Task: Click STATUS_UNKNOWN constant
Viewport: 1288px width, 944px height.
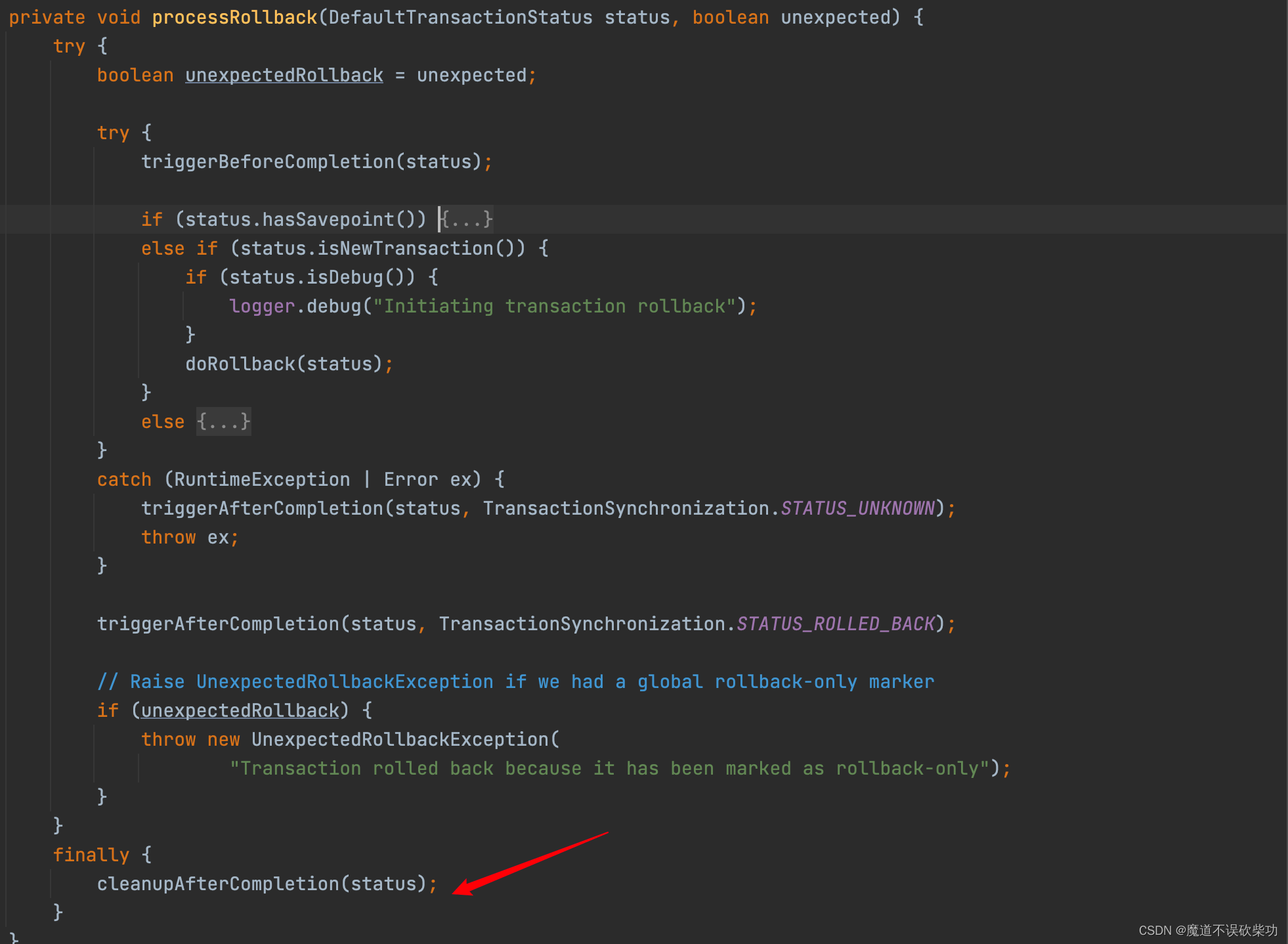Action: pos(857,508)
